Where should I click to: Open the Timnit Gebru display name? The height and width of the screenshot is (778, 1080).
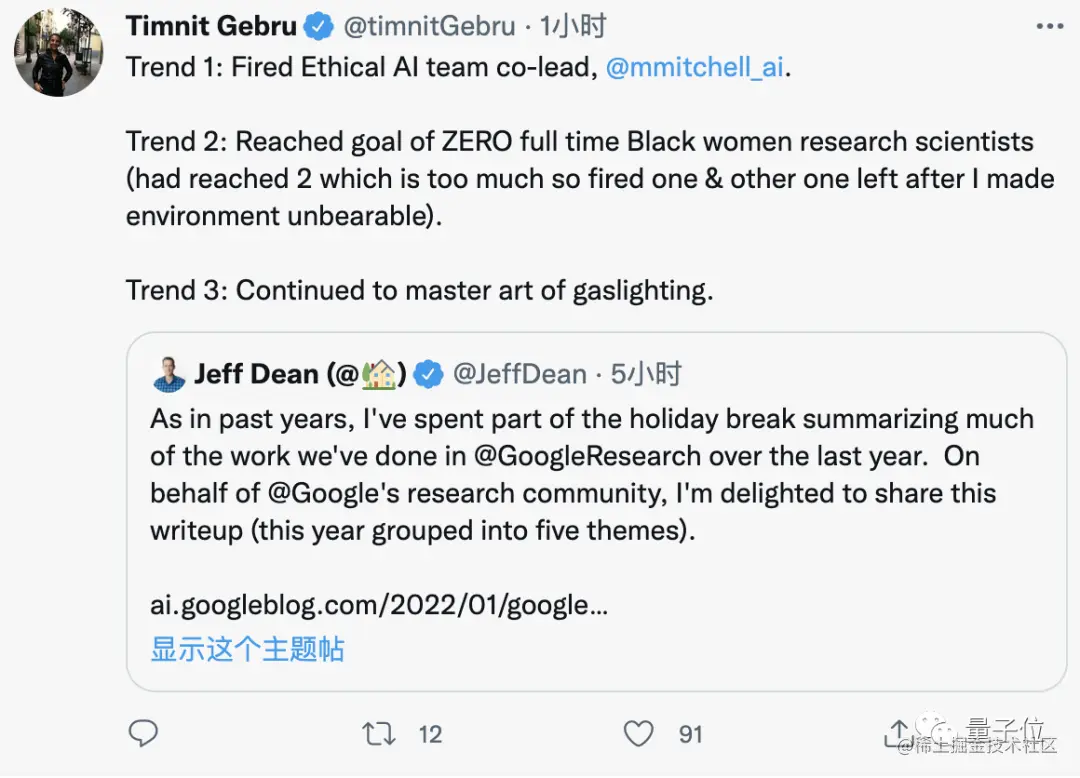tap(211, 26)
